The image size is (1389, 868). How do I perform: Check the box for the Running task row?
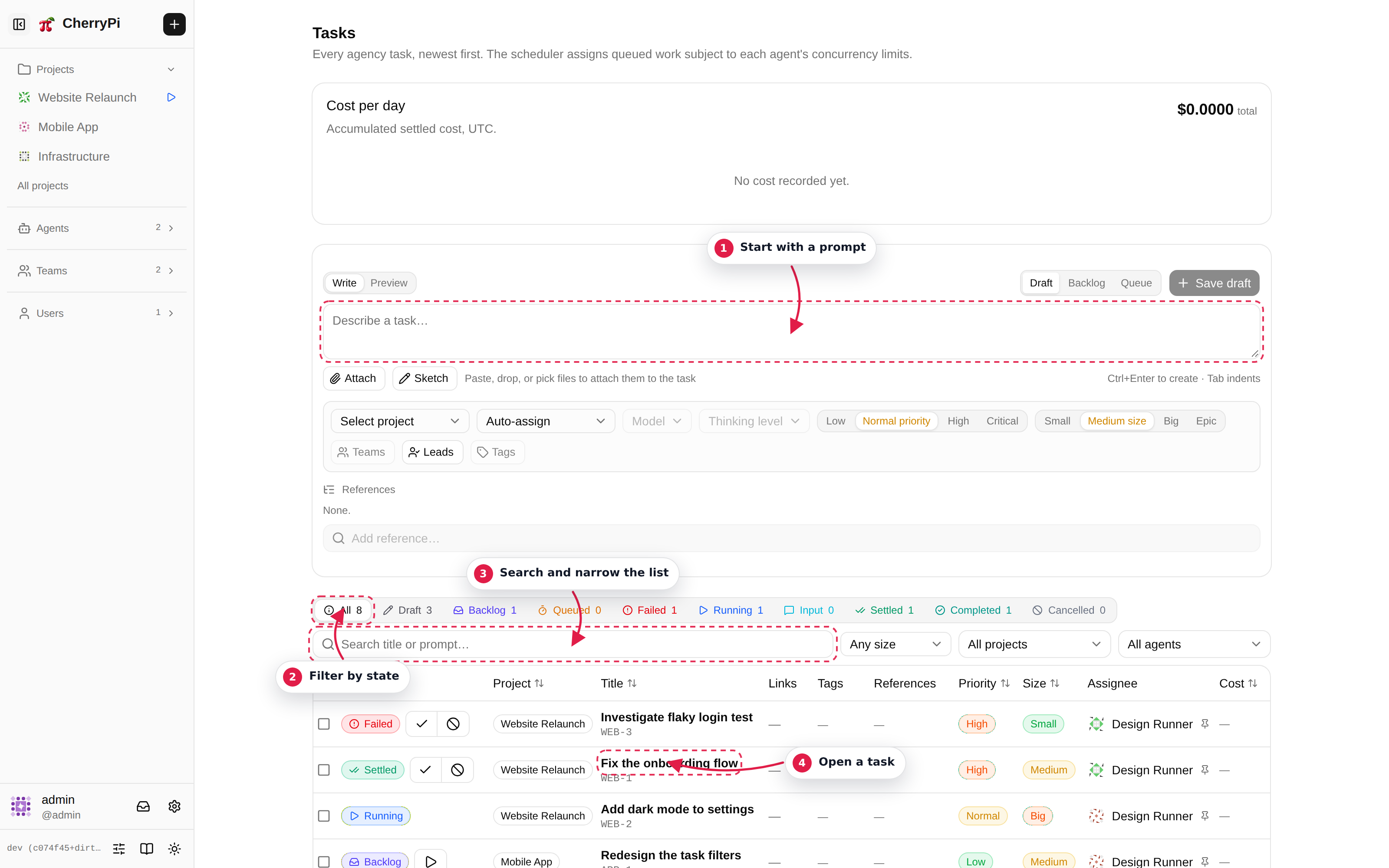[x=324, y=816]
